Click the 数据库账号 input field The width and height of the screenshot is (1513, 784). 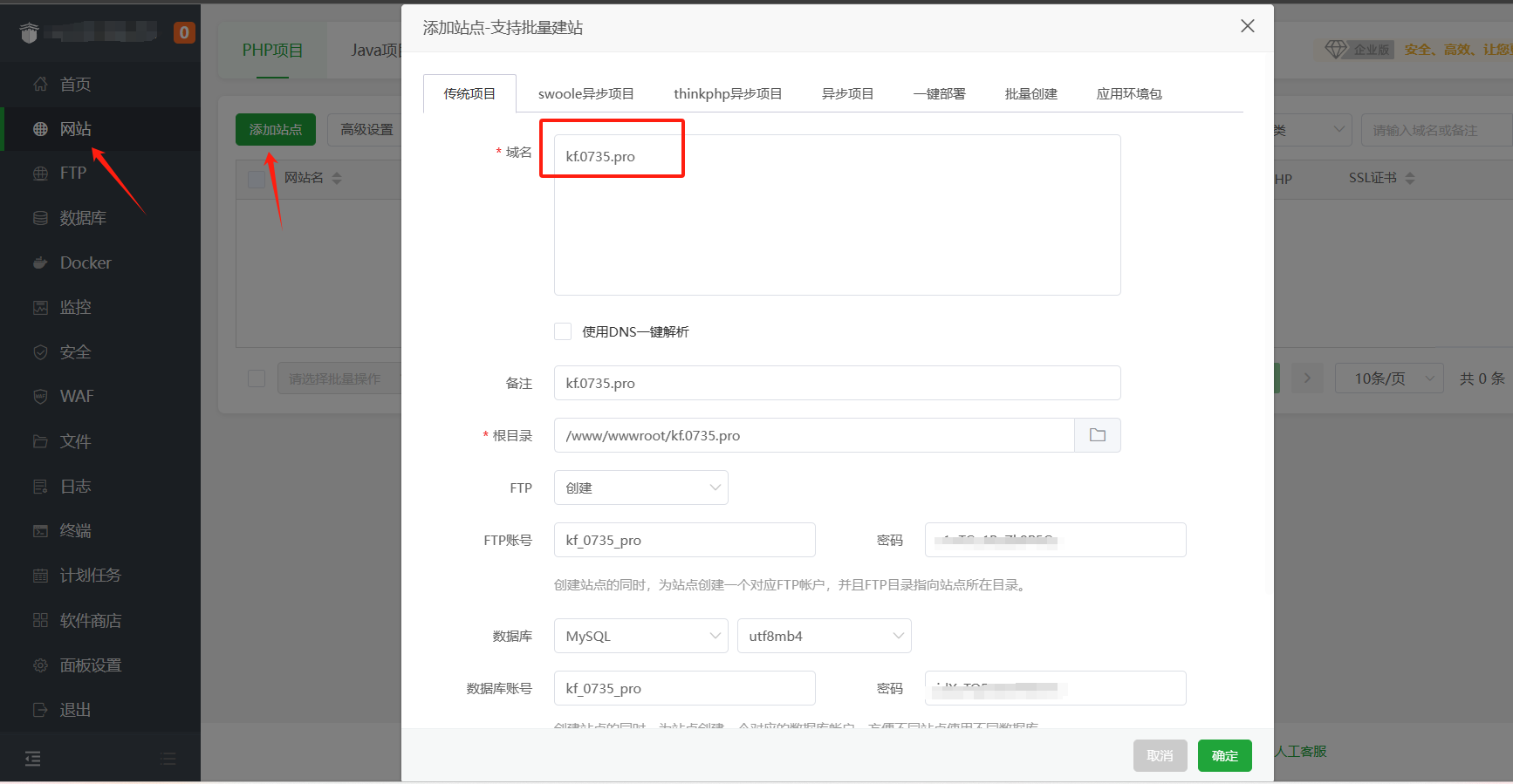coord(685,688)
